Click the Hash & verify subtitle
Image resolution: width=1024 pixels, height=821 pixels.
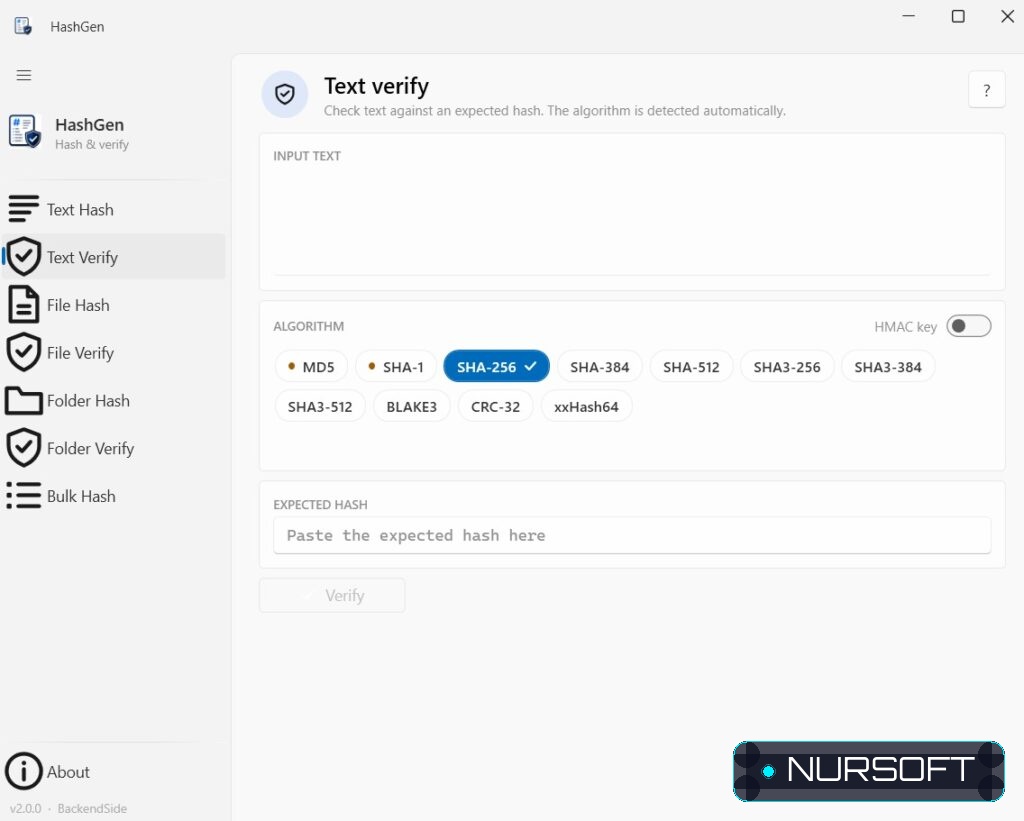(91, 144)
